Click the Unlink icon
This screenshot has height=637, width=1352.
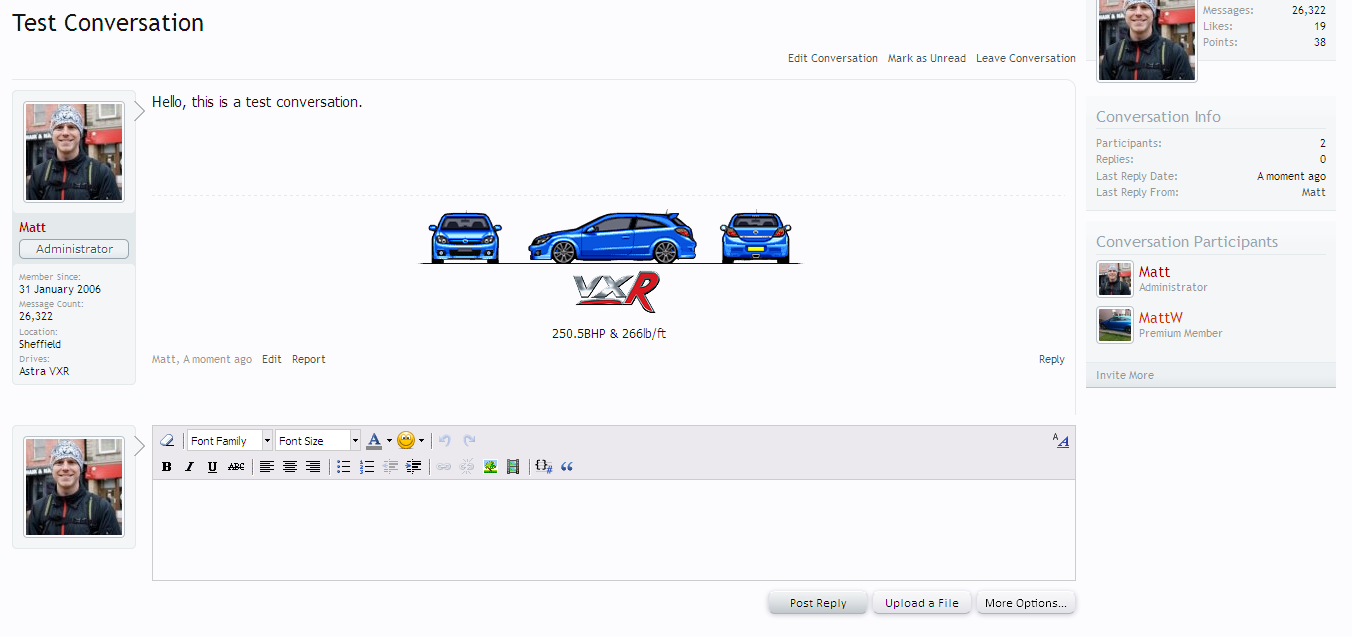coord(467,466)
